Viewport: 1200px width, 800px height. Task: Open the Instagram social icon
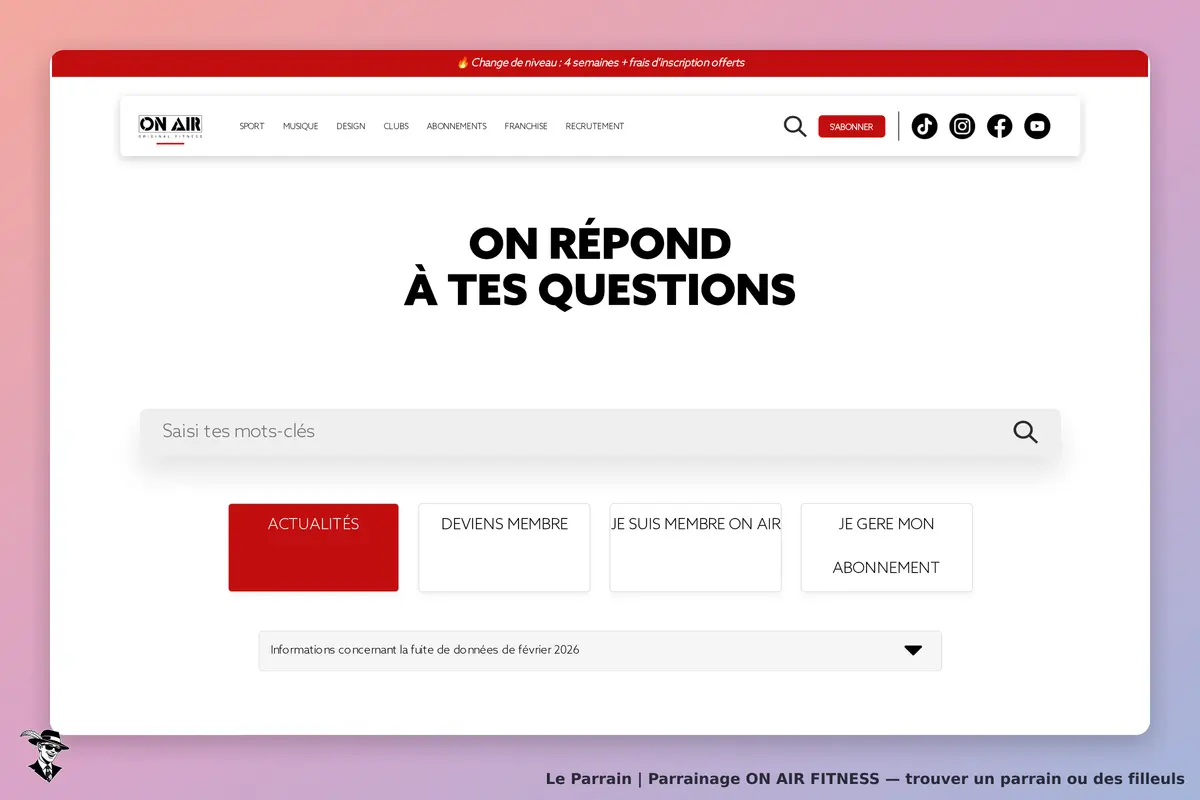click(x=962, y=126)
